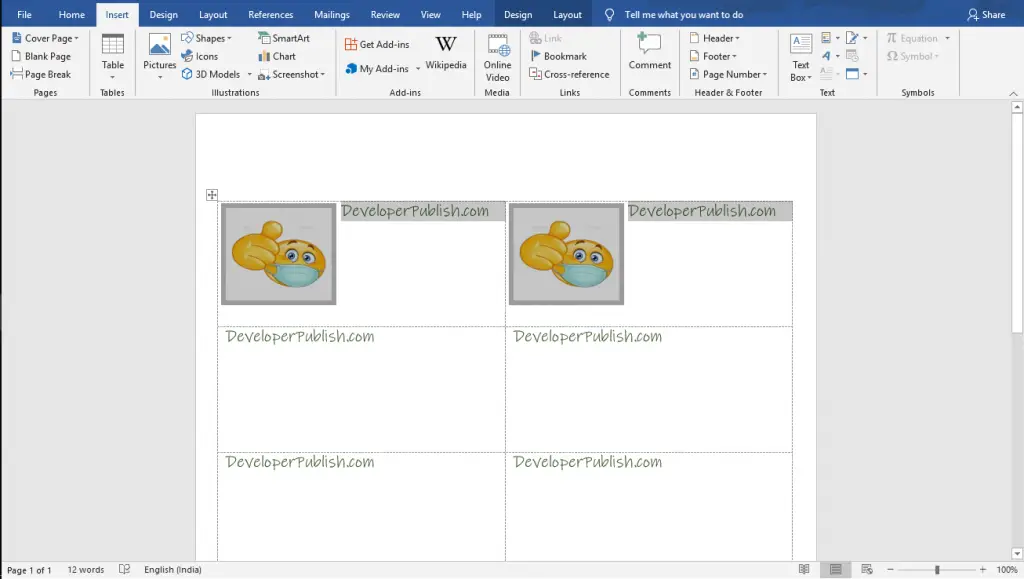This screenshot has height=579, width=1024.
Task: Insert a Chart
Action: [x=277, y=56]
